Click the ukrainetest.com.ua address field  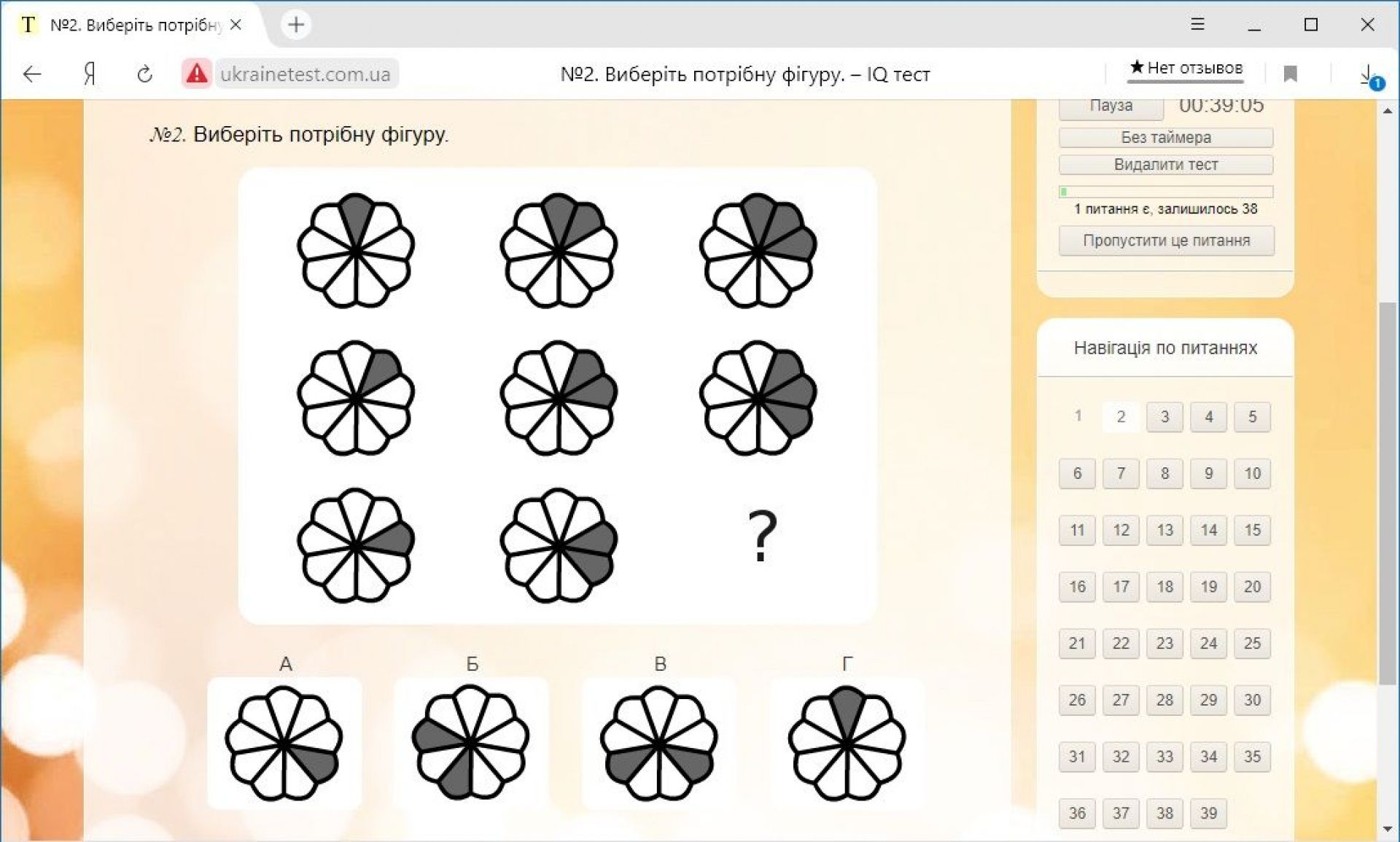tap(306, 74)
